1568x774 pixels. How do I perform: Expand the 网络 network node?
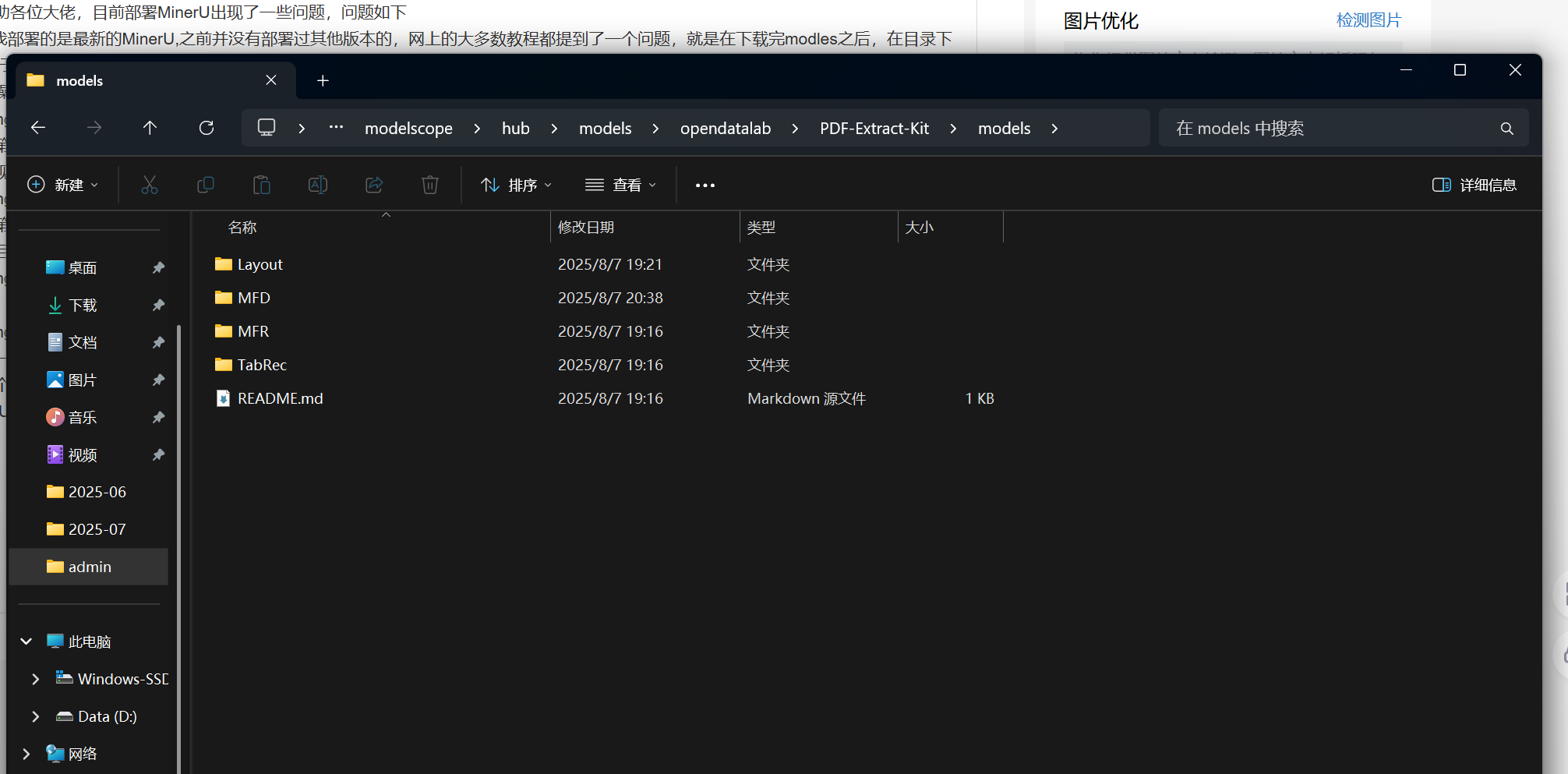pyautogui.click(x=26, y=754)
